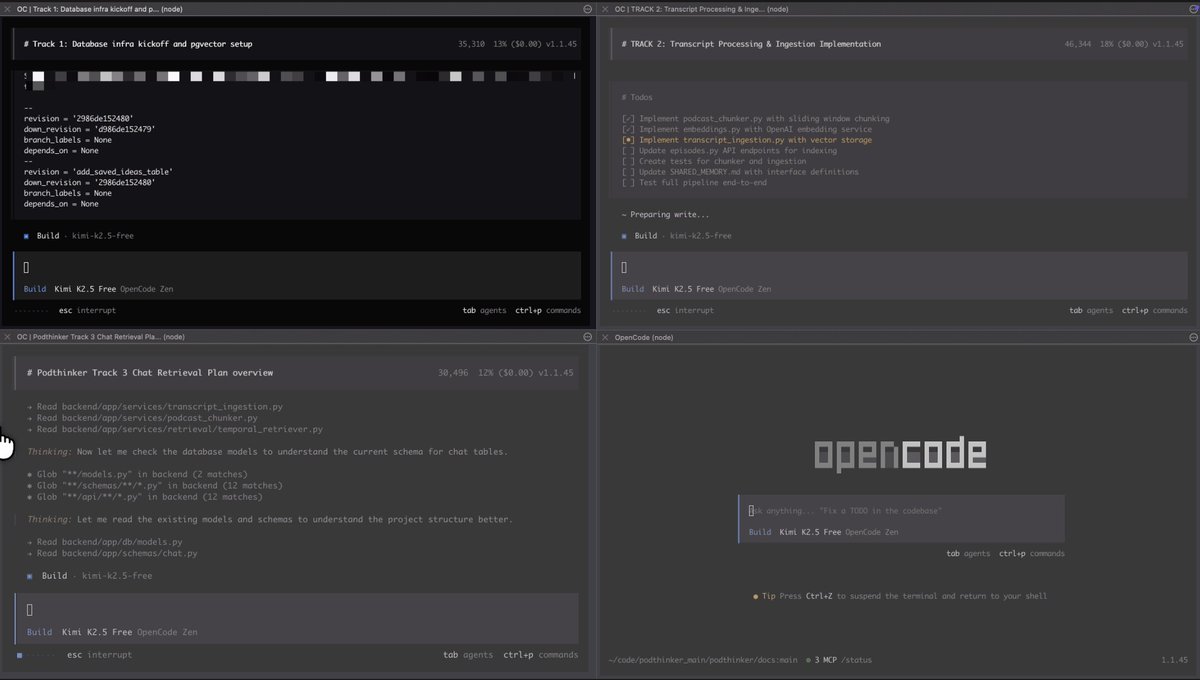Image resolution: width=1200 pixels, height=680 pixels.
Task: Click 'Kimi K2.5 Free' model label in Track 1 pane
Action: [x=86, y=289]
